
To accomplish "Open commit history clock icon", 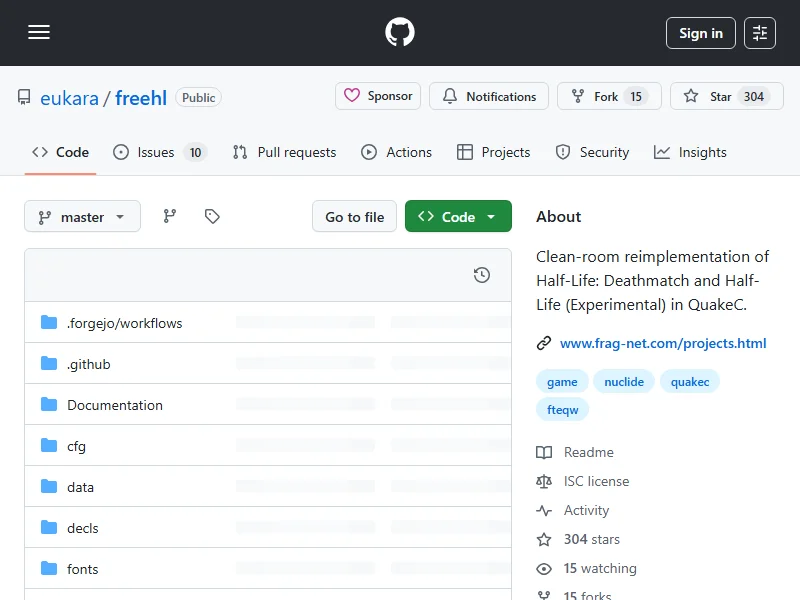I will coord(482,275).
